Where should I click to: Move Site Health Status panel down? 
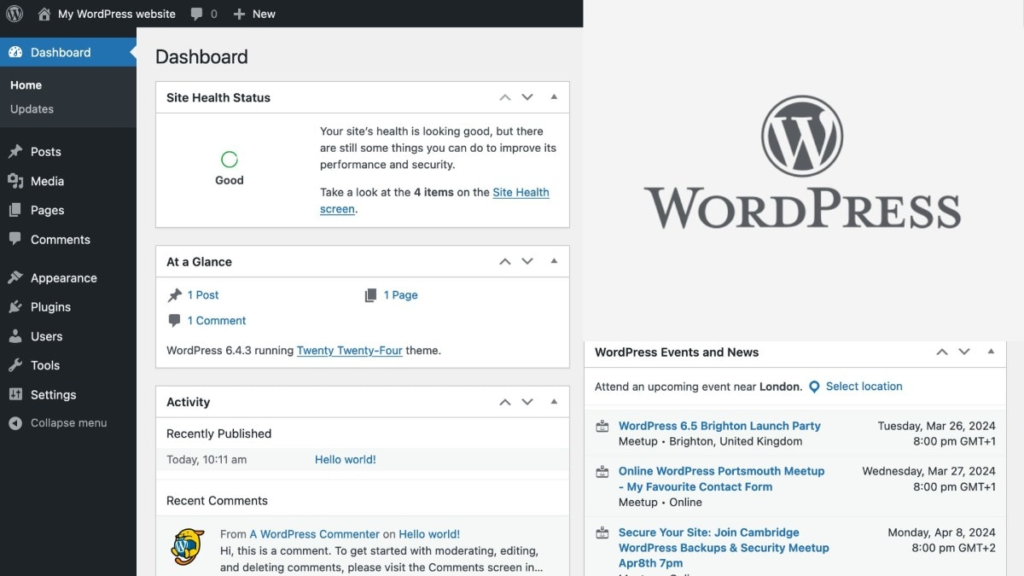point(527,97)
